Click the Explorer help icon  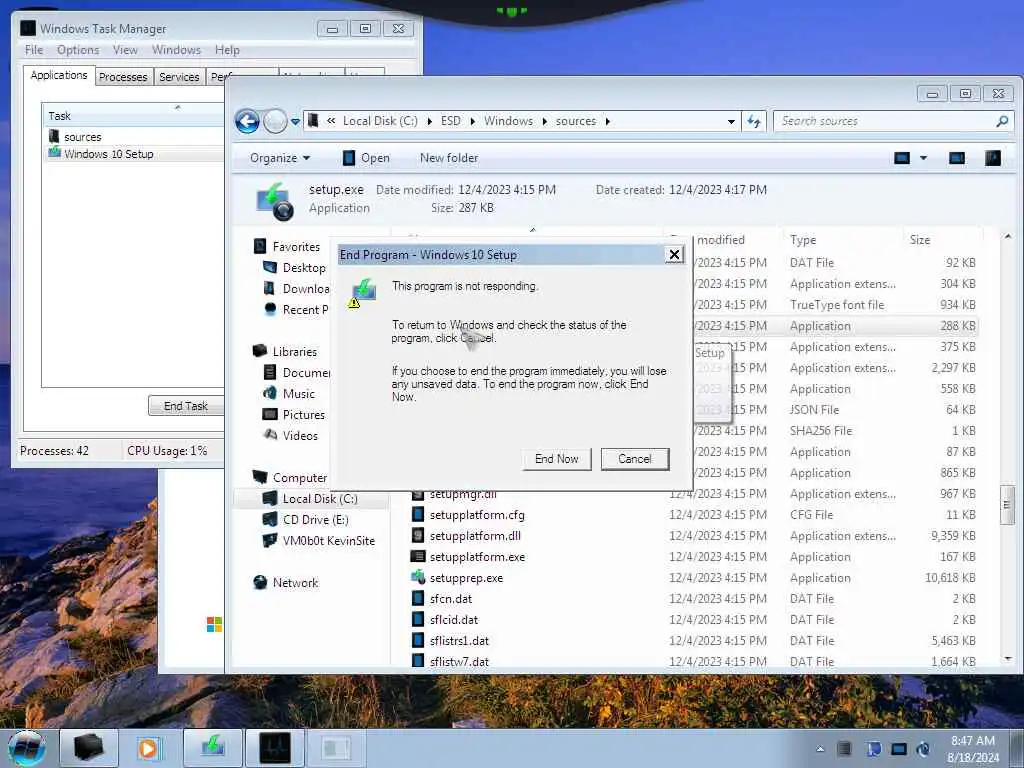[993, 158]
